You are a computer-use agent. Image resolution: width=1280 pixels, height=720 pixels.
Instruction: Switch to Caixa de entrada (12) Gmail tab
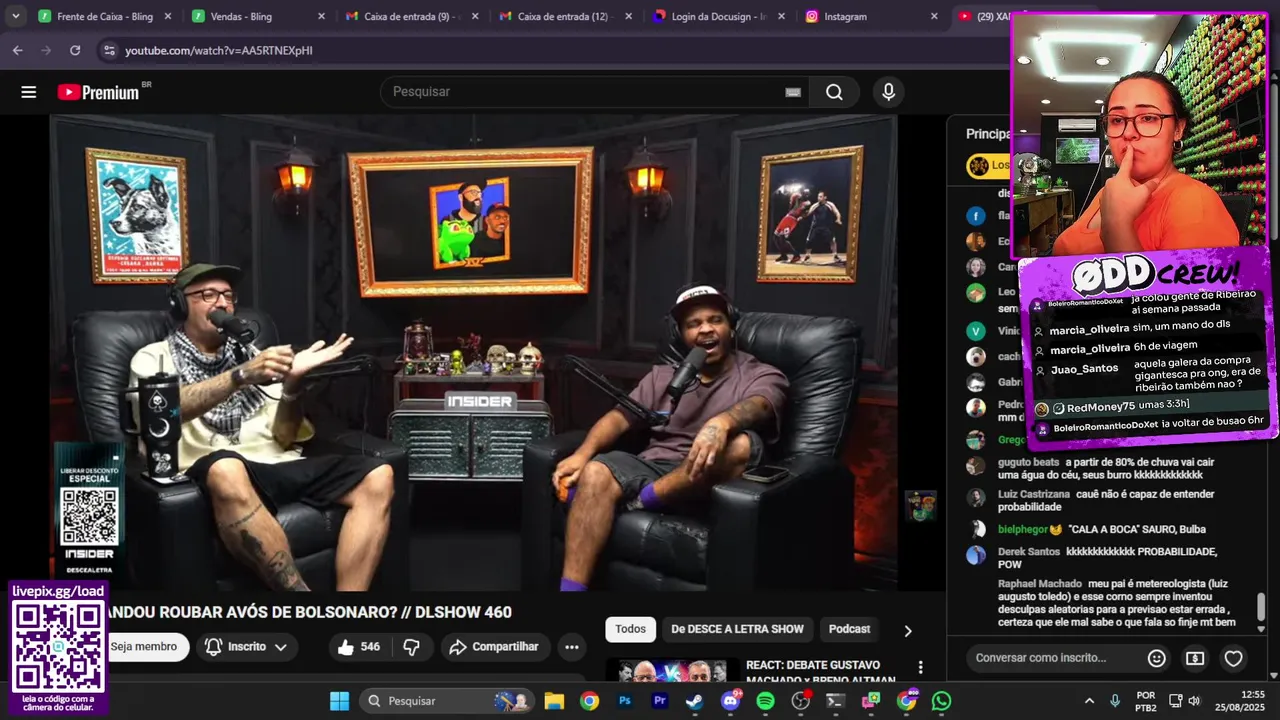563,17
